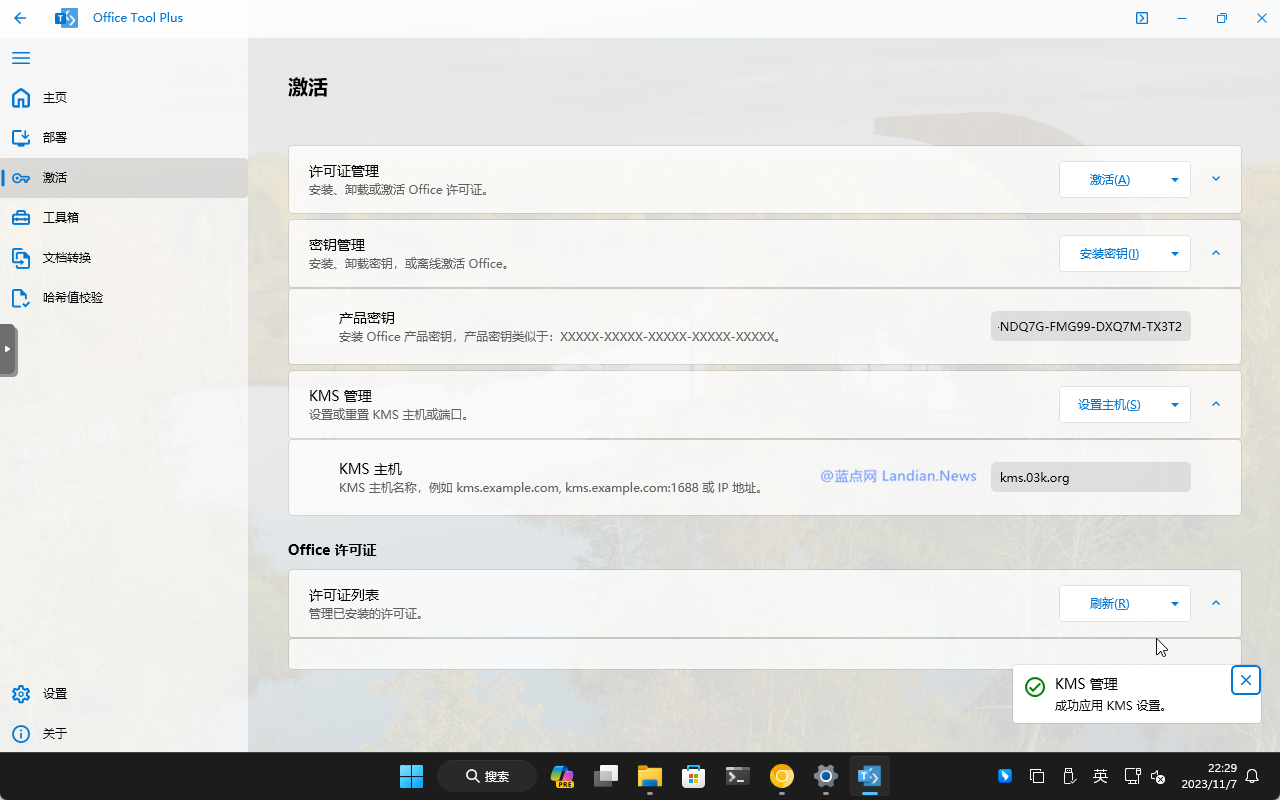Image resolution: width=1280 pixels, height=800 pixels.
Task: Click the 激活(A) activate button
Action: [x=1109, y=180]
